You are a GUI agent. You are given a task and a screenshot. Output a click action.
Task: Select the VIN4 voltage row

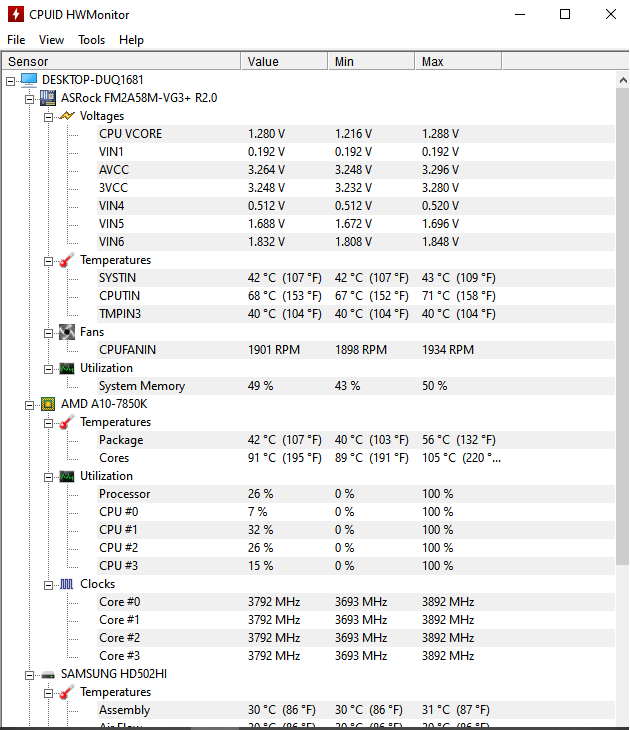356,206
